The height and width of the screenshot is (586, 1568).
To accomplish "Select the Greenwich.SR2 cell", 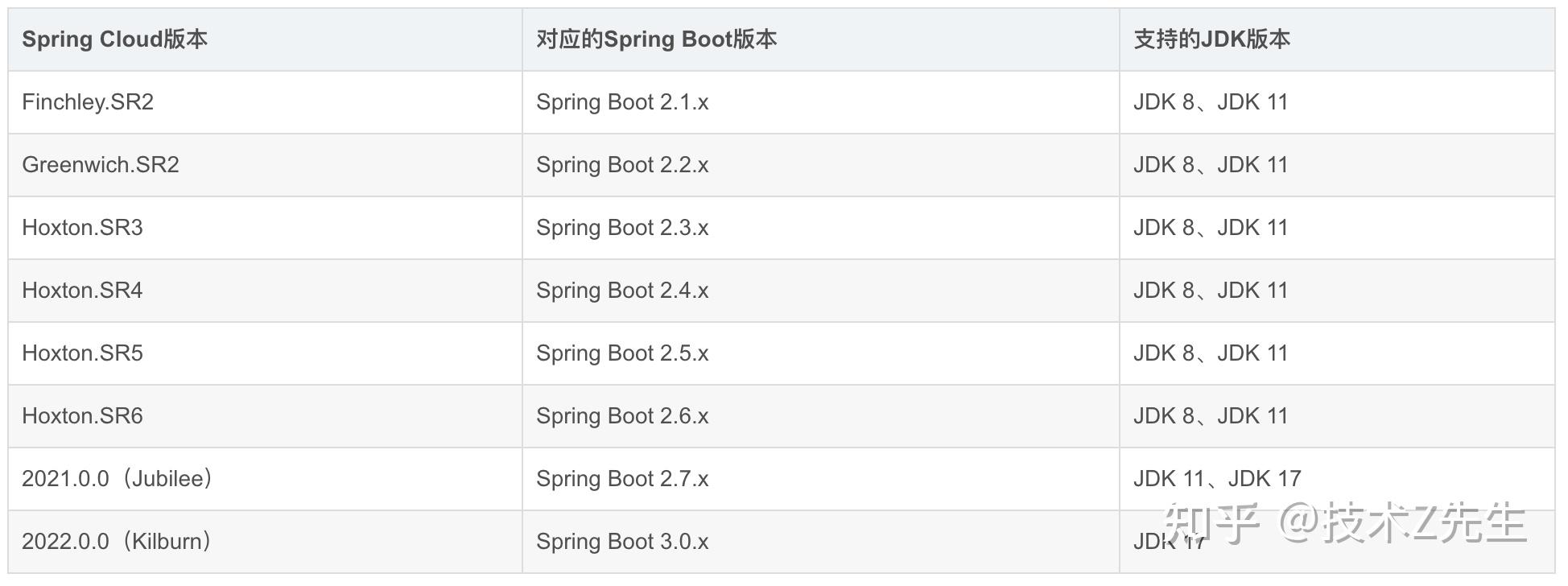I will pyautogui.click(x=101, y=165).
